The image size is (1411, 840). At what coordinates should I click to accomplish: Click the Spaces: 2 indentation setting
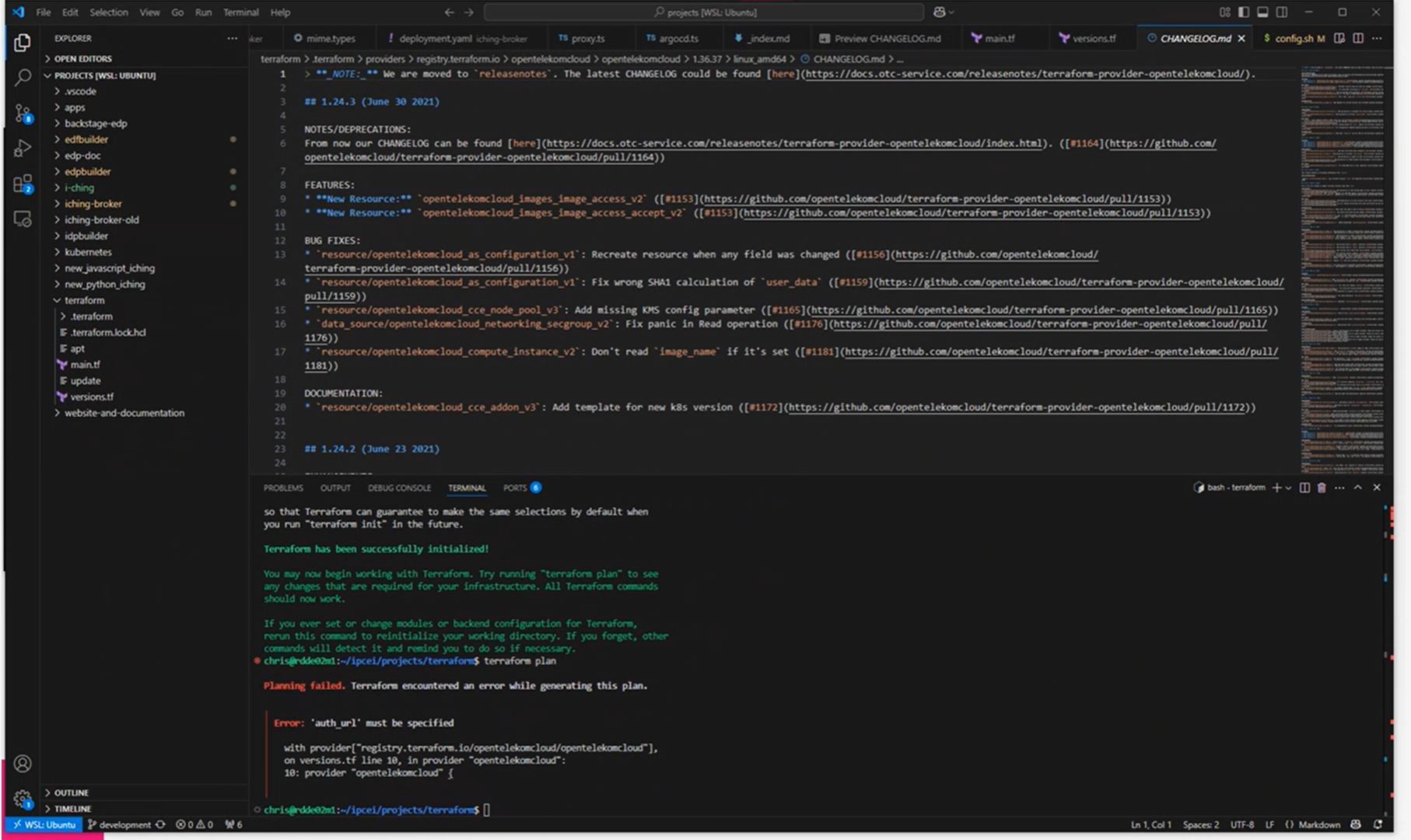(1201, 824)
